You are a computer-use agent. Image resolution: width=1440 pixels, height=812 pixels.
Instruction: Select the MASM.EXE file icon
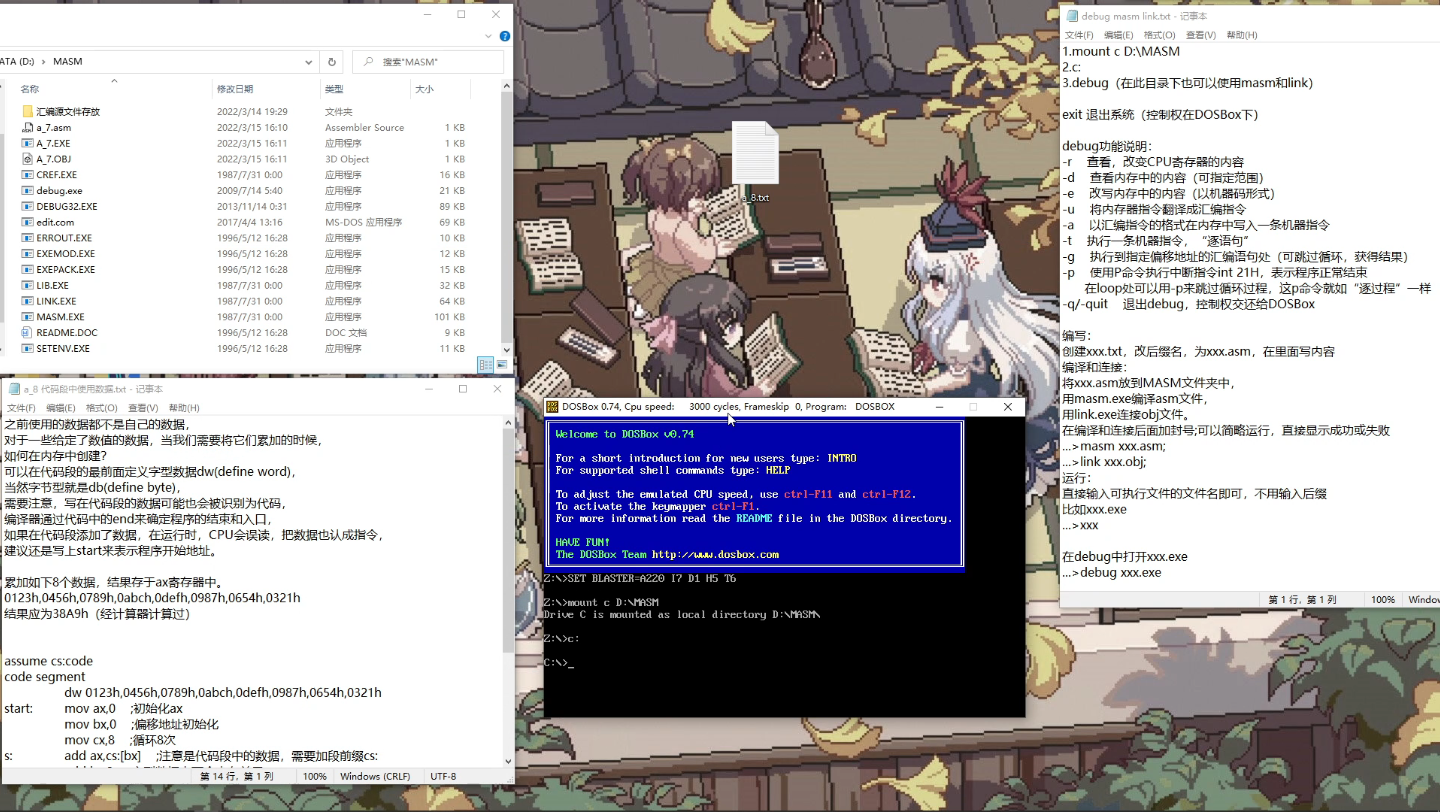pos(28,317)
